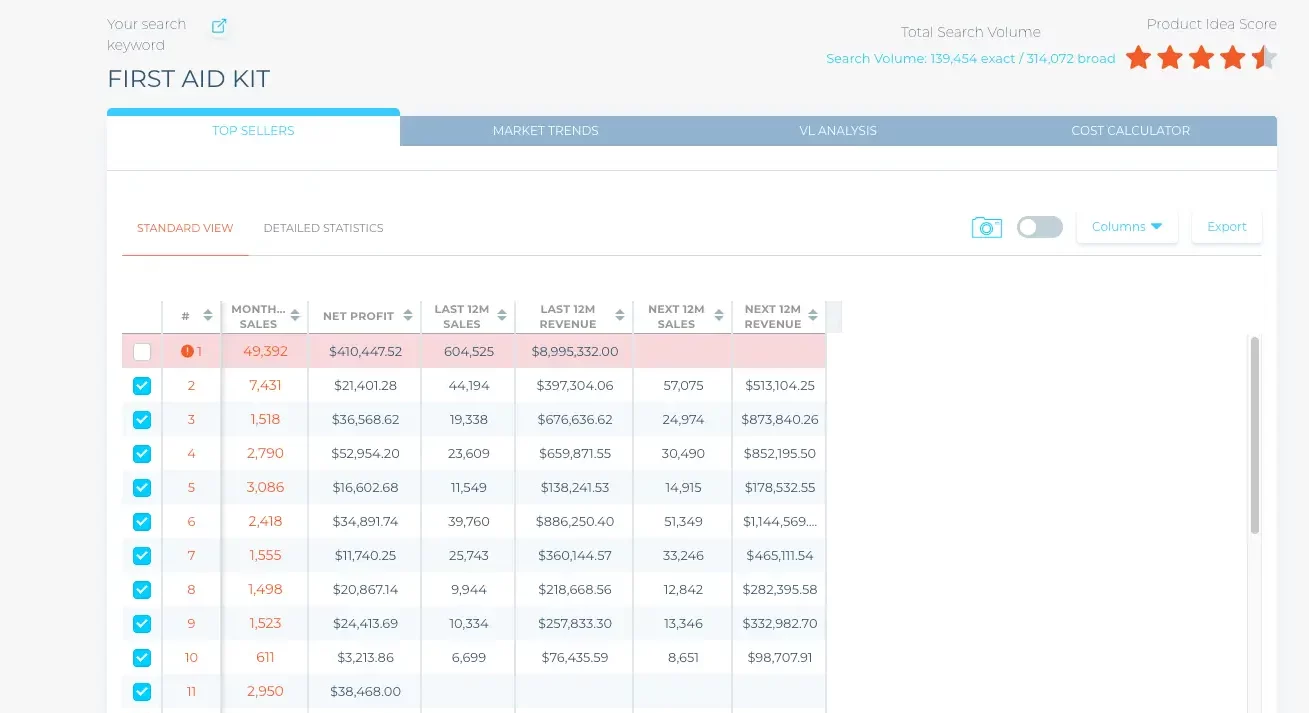Uncheck the checkbox for row 10
Image resolution: width=1309 pixels, height=713 pixels.
point(142,658)
